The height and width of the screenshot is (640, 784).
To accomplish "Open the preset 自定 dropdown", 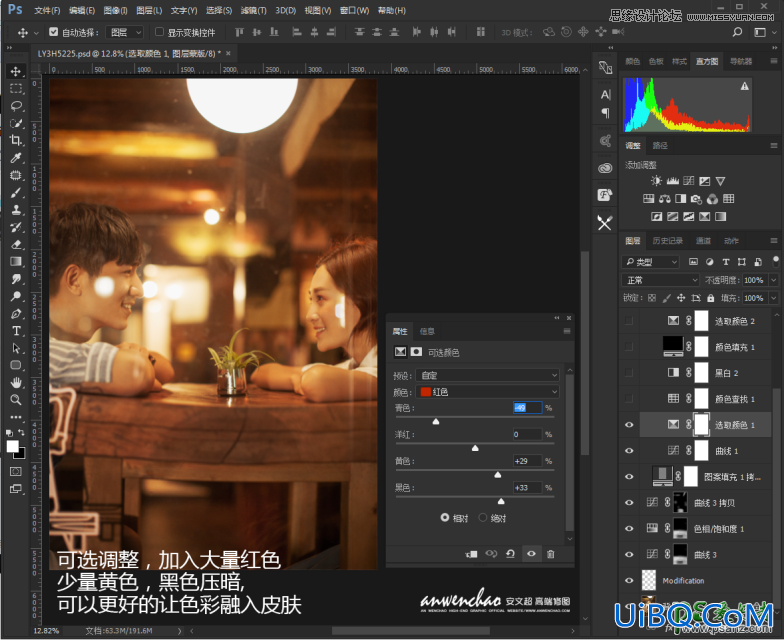I will click(488, 375).
